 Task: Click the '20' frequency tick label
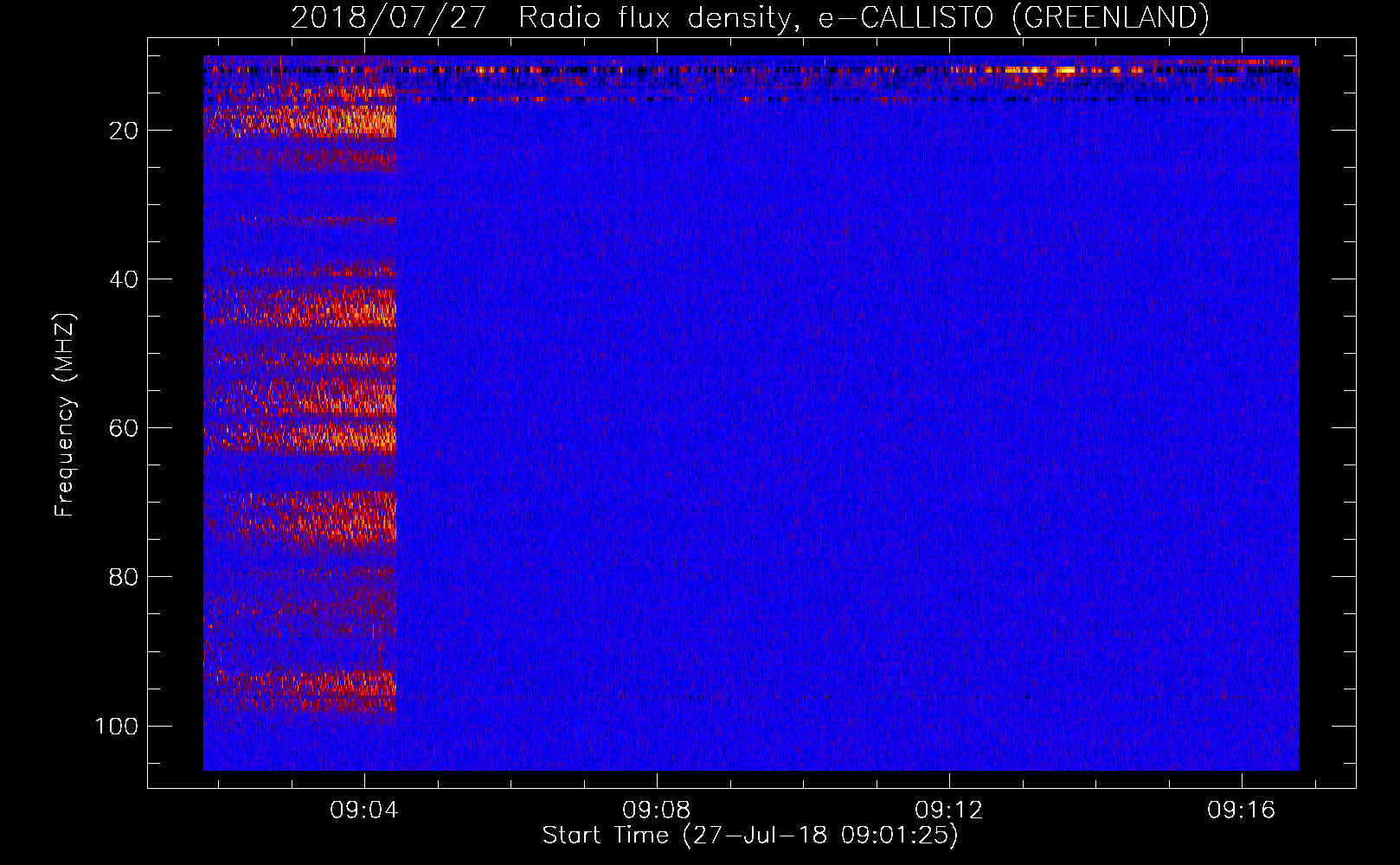124,131
